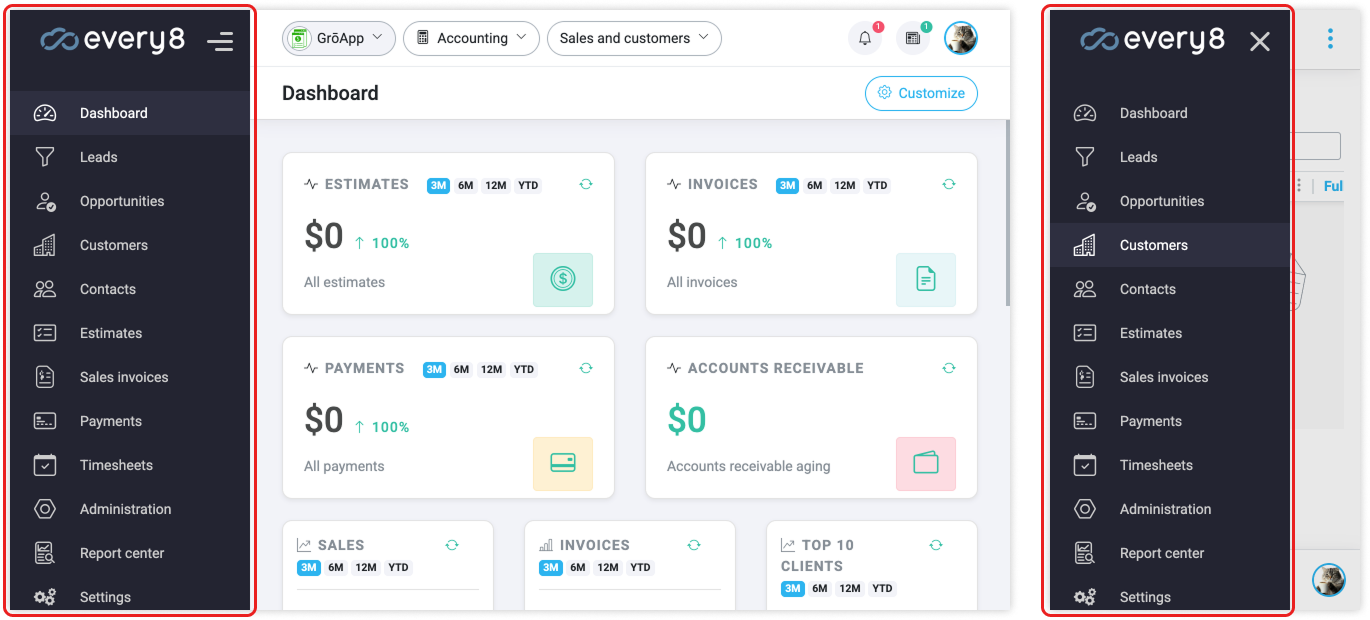Expand the Sales and customers dropdown

(x=634, y=38)
